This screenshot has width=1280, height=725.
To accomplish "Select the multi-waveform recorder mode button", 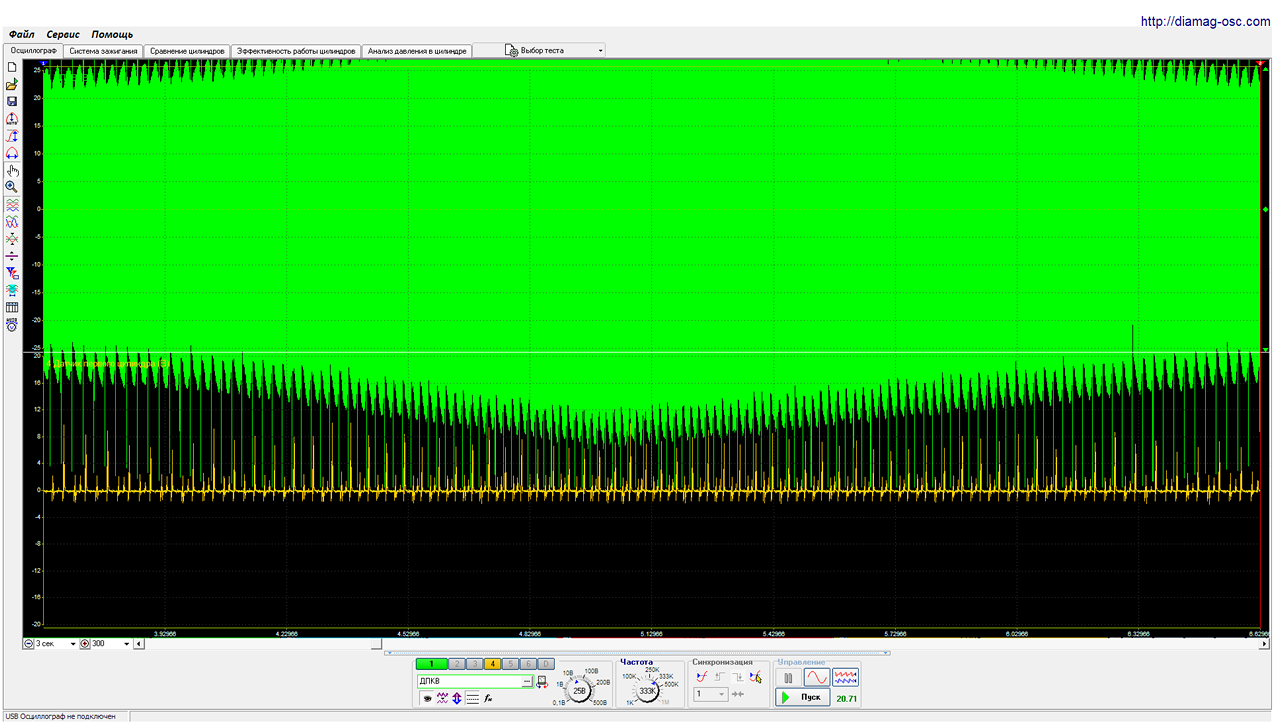I will (x=845, y=677).
